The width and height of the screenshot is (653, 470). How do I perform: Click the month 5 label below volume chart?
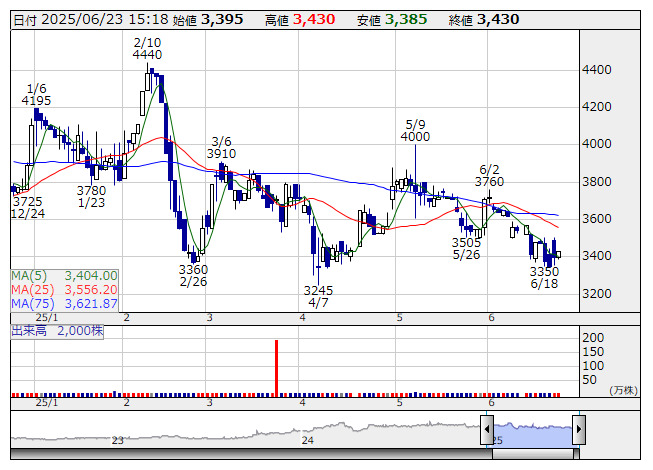(x=399, y=403)
